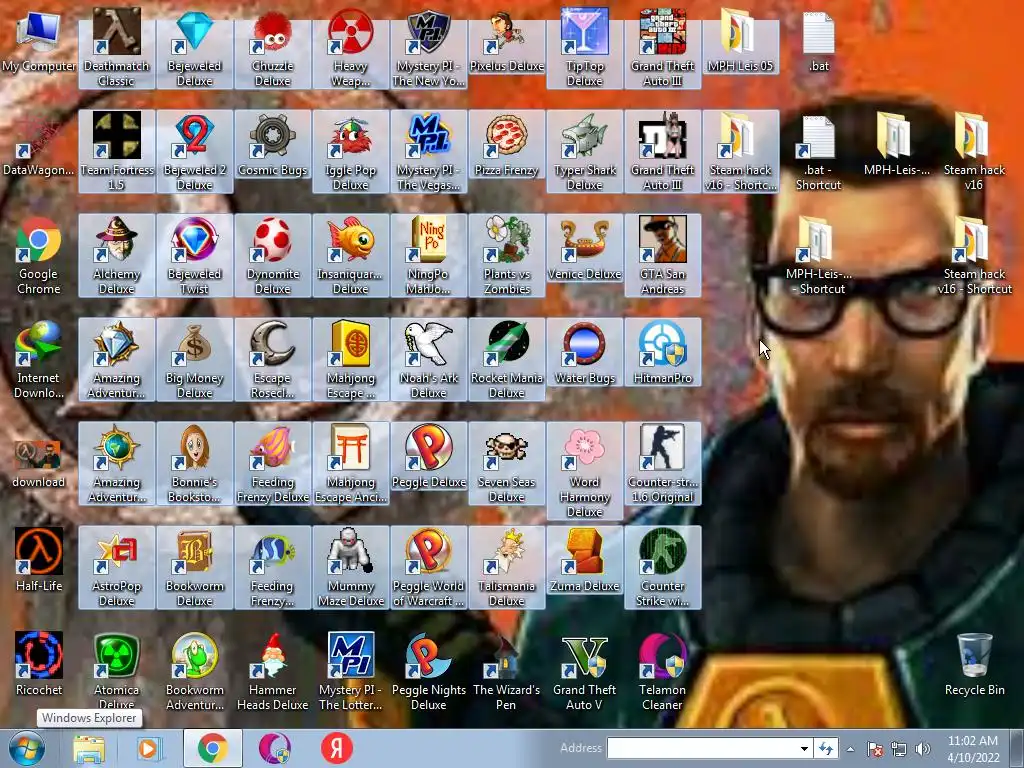Open Zuma Deluxe shortcut
The width and height of the screenshot is (1024, 768).
[584, 560]
